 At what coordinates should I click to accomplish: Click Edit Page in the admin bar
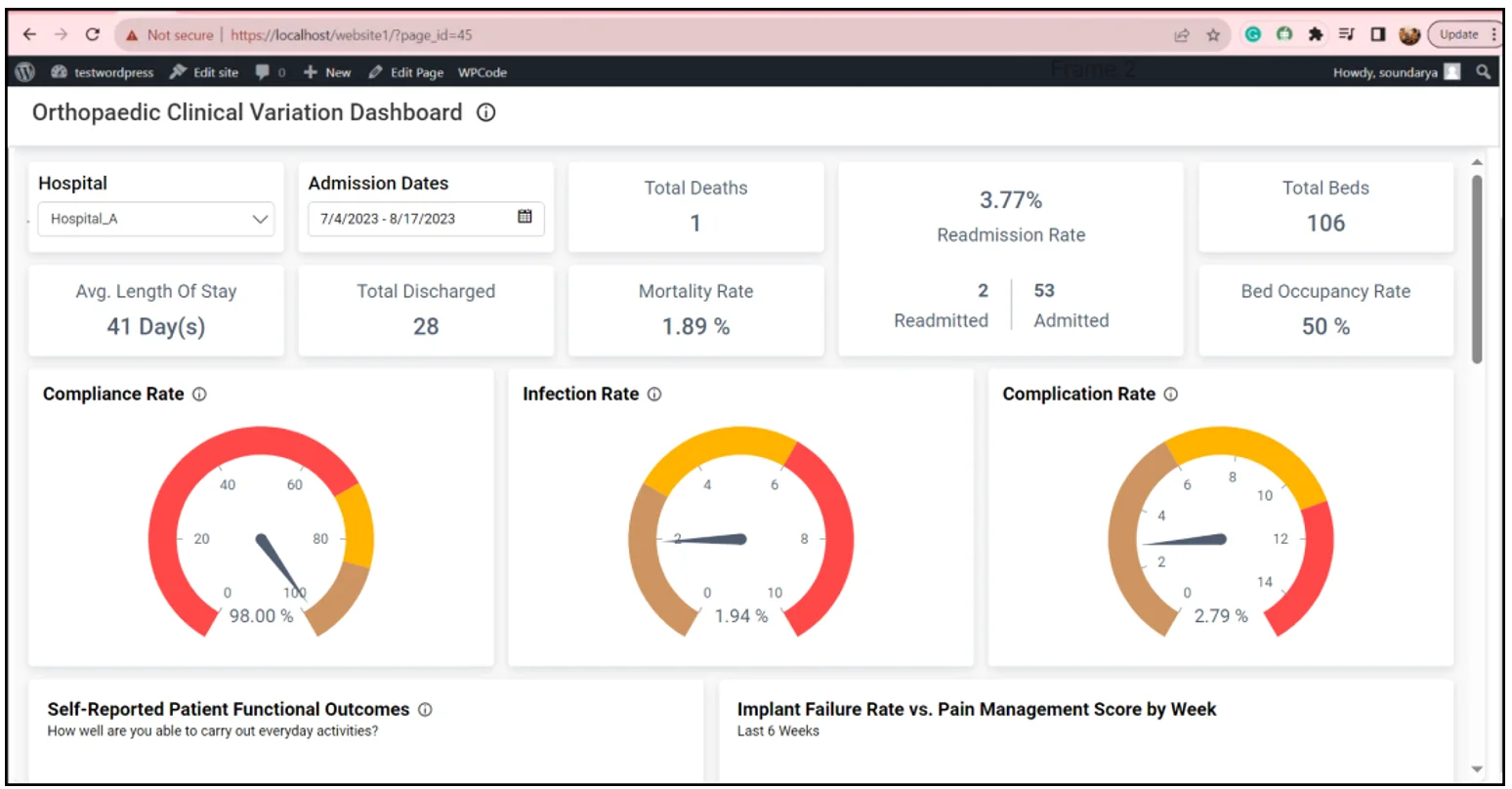[x=406, y=72]
